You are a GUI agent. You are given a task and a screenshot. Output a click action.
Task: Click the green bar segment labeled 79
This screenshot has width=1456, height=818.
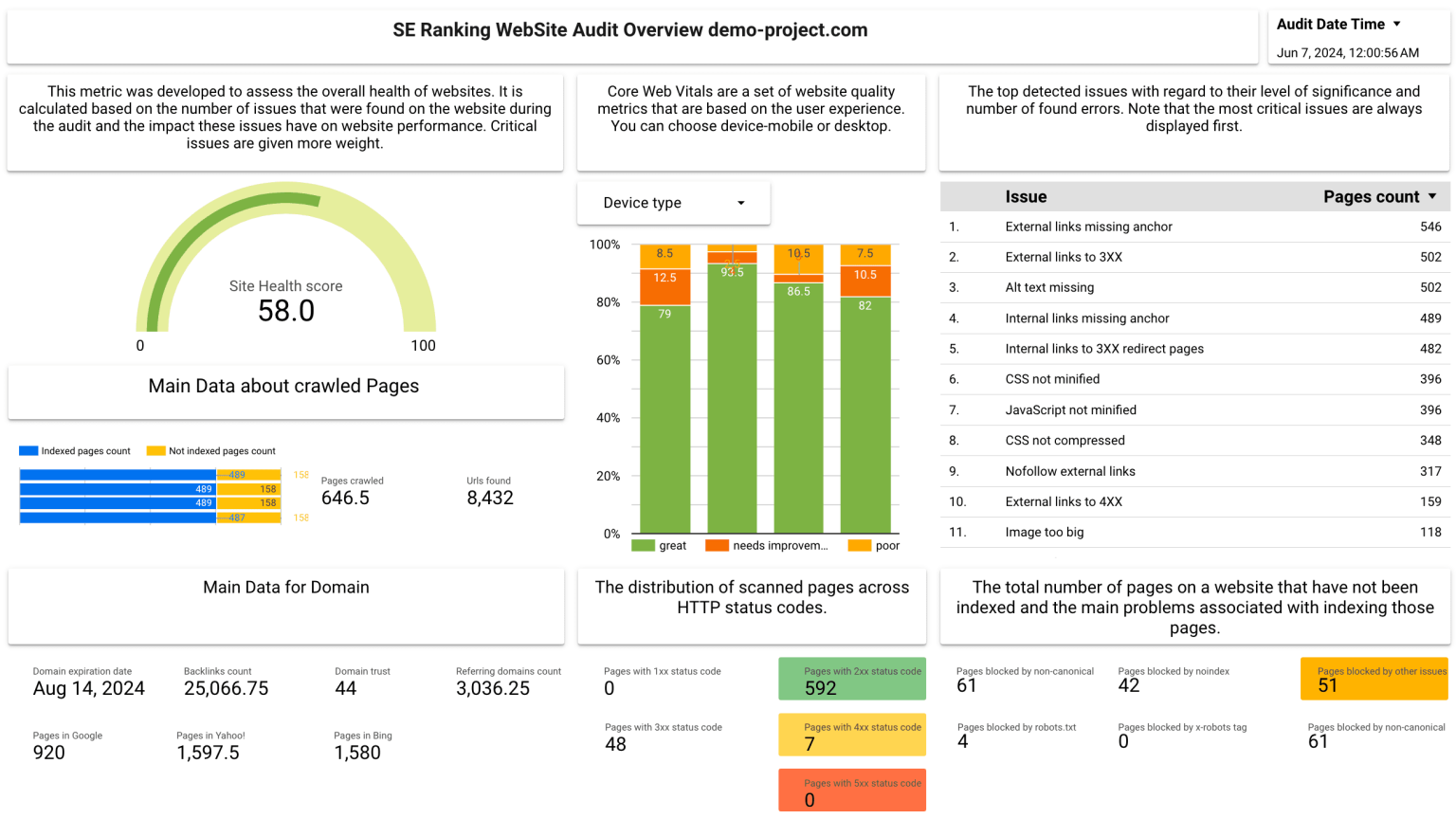click(664, 417)
